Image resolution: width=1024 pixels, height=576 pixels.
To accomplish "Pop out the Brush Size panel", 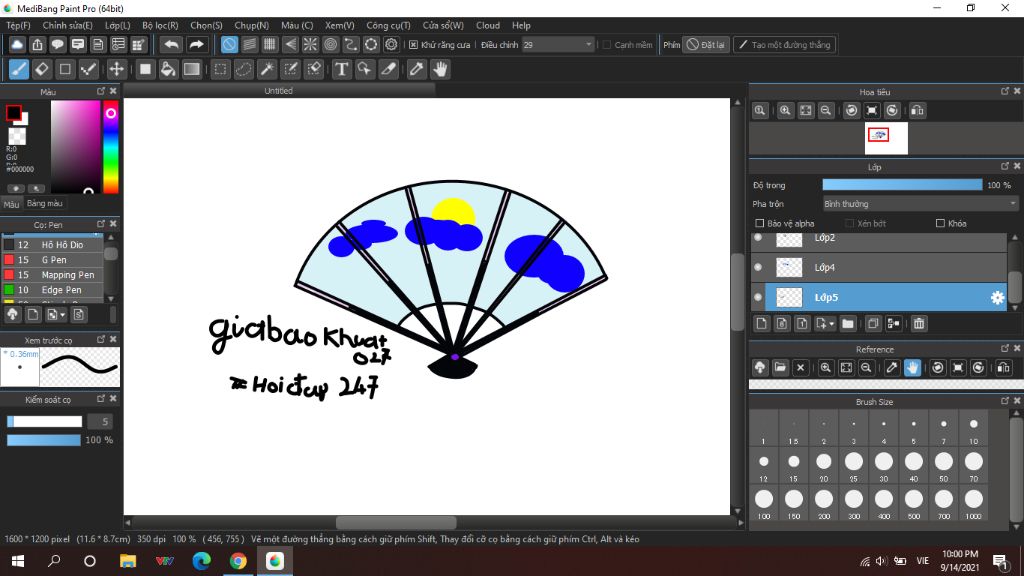I will [x=1004, y=401].
